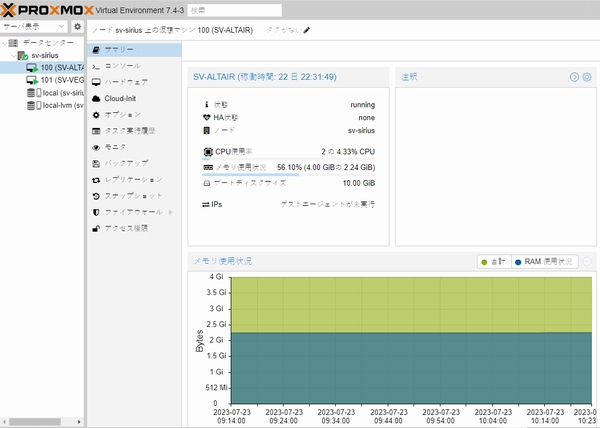The width and height of the screenshot is (600, 428).
Task: Open the Snapshots tab
Action: coord(134,196)
